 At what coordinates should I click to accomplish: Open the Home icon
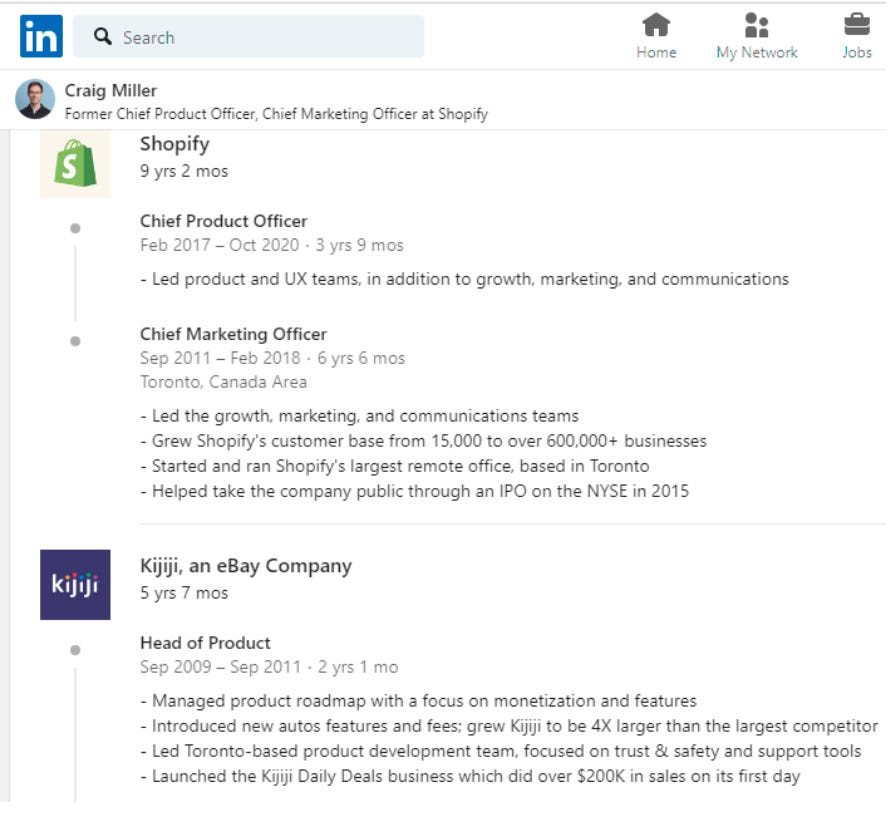tap(656, 25)
